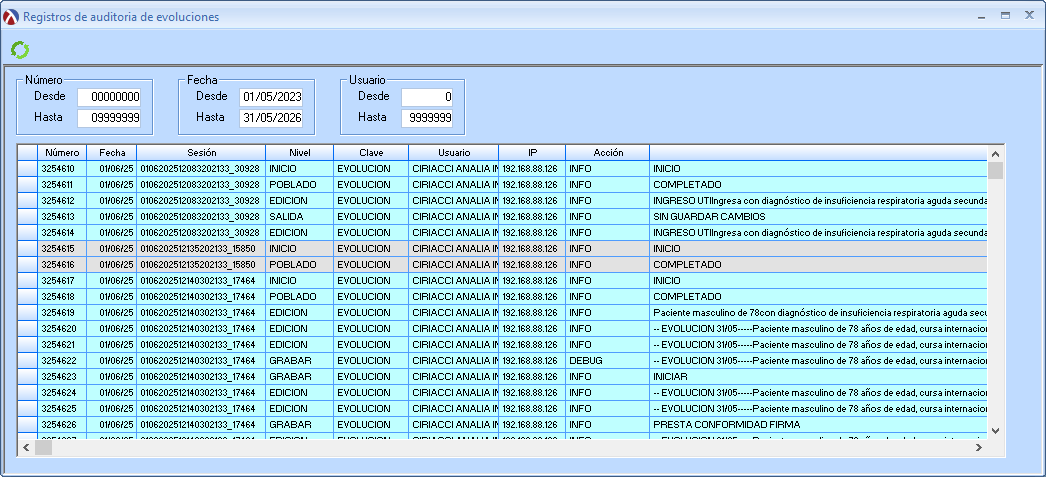Select record number 3254618
The width and height of the screenshot is (1046, 477).
(502, 297)
